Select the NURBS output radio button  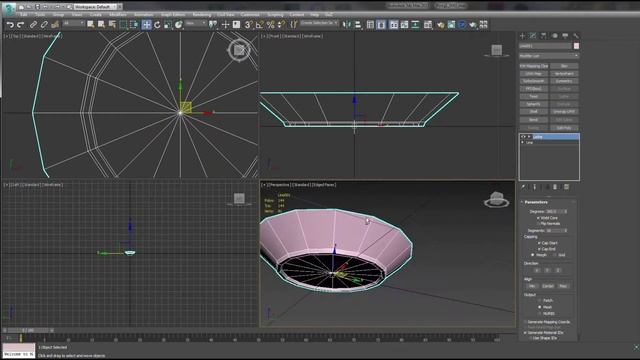point(540,313)
